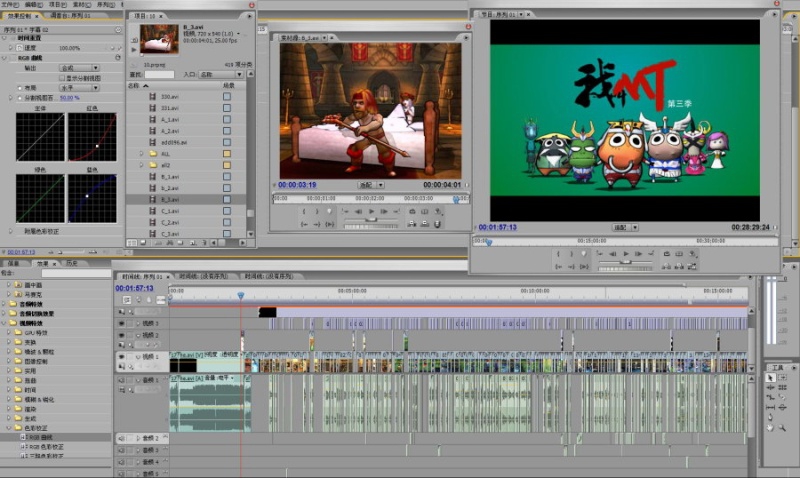Open Trim monitor from program monitor
This screenshot has width=800, height=478.
[x=692, y=266]
